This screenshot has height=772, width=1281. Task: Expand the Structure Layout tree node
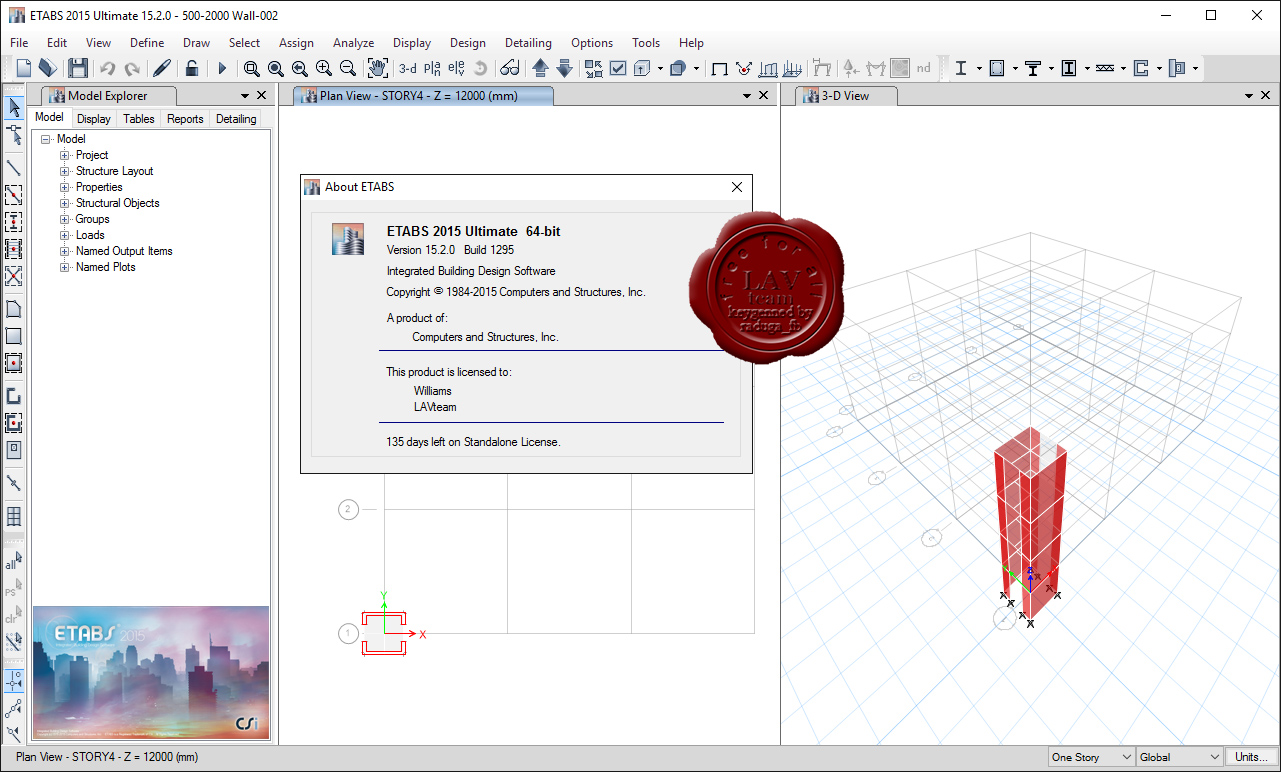pos(65,171)
